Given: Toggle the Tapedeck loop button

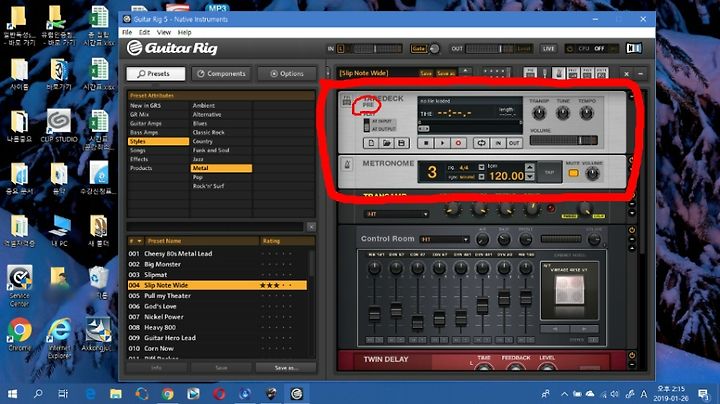Looking at the screenshot, I should 481,143.
